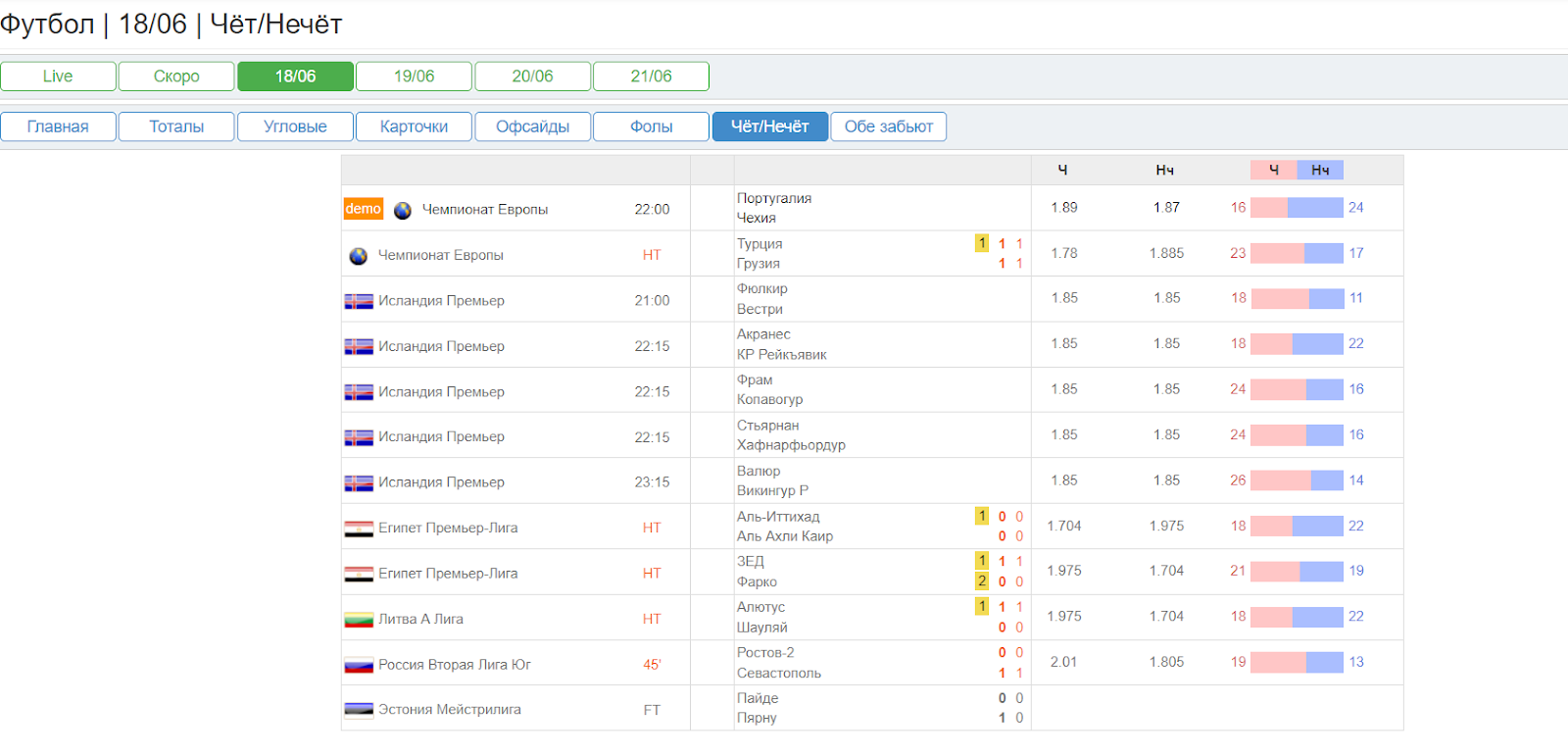The width and height of the screenshot is (1568, 756).
Task: Click Исландия Премьер league for Акранес
Action: (x=441, y=346)
